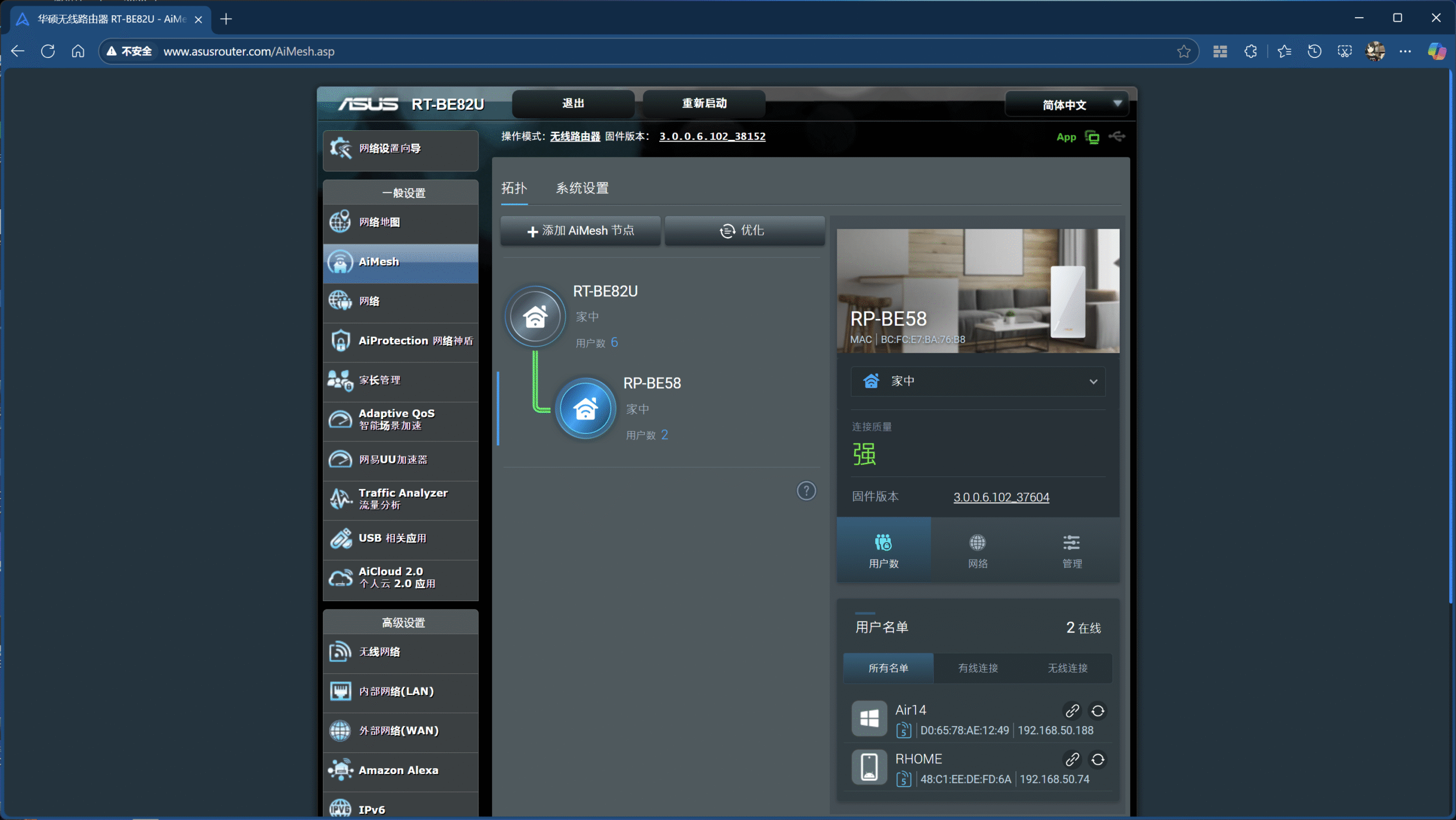Click 添加 AiMesh 节点 button
The width and height of the screenshot is (1456, 820).
click(x=581, y=231)
